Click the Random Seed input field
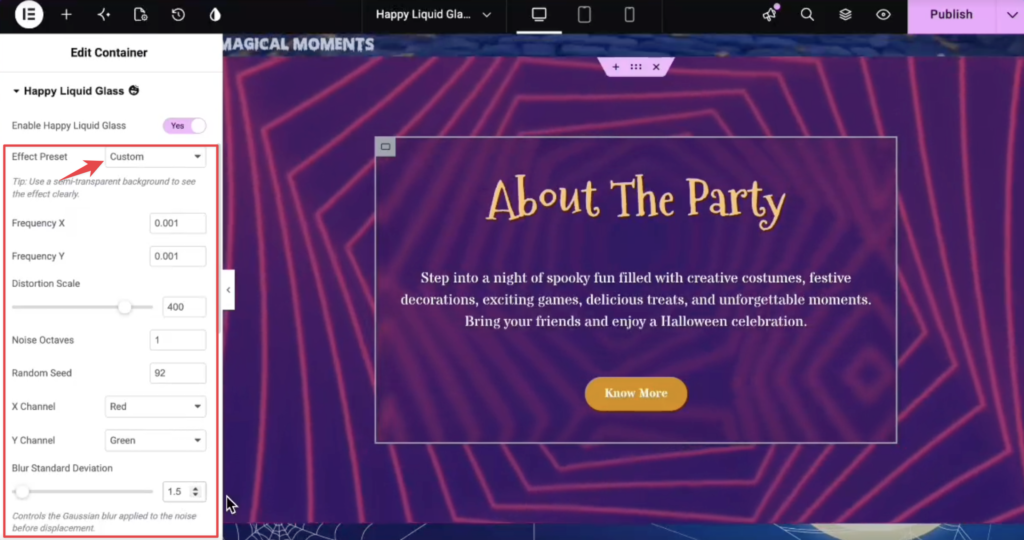The height and width of the screenshot is (540, 1024). point(178,373)
